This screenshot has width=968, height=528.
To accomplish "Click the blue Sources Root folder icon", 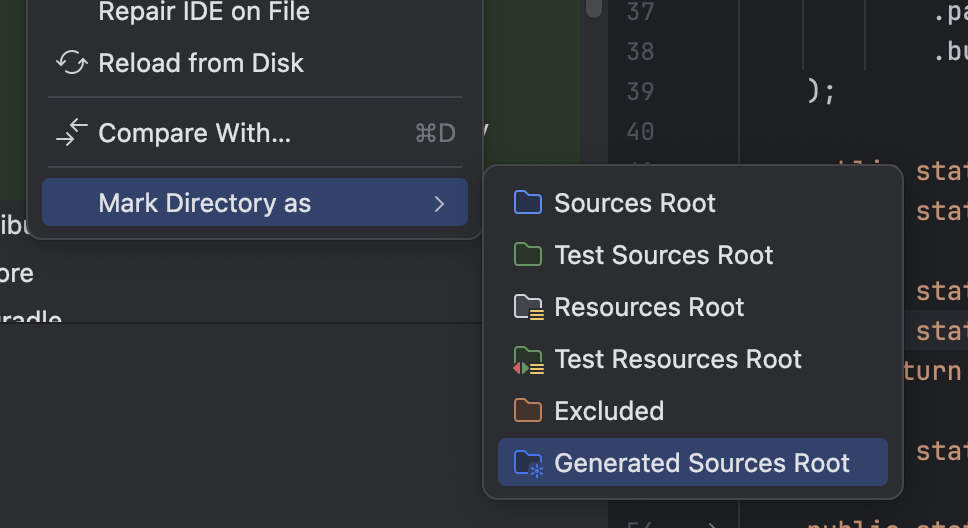I will 528,203.
